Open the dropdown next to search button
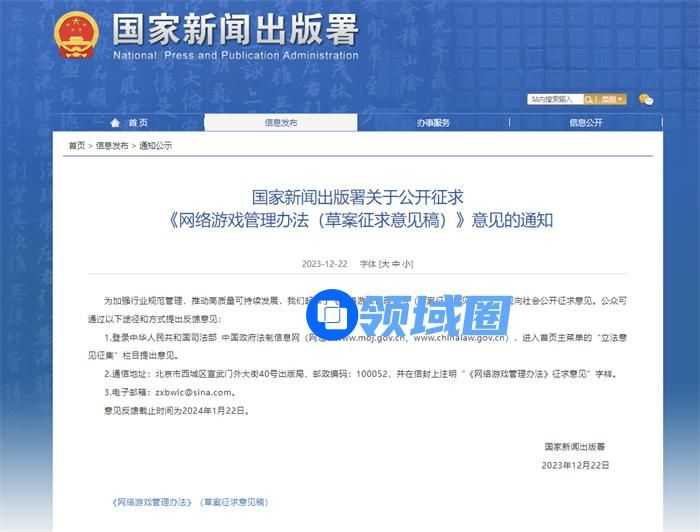Image resolution: width=700 pixels, height=532 pixels. tap(622, 99)
